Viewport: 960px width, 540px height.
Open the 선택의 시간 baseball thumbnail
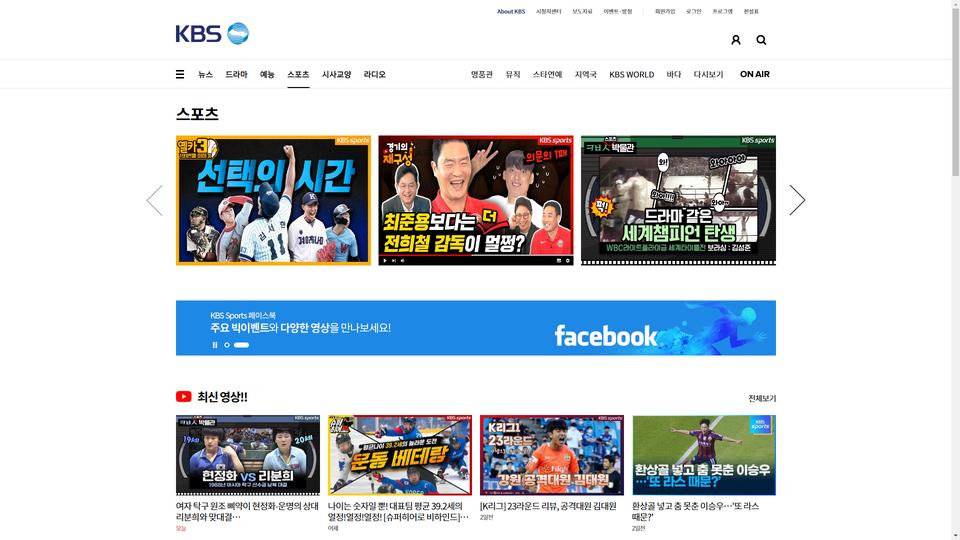pyautogui.click(x=273, y=200)
